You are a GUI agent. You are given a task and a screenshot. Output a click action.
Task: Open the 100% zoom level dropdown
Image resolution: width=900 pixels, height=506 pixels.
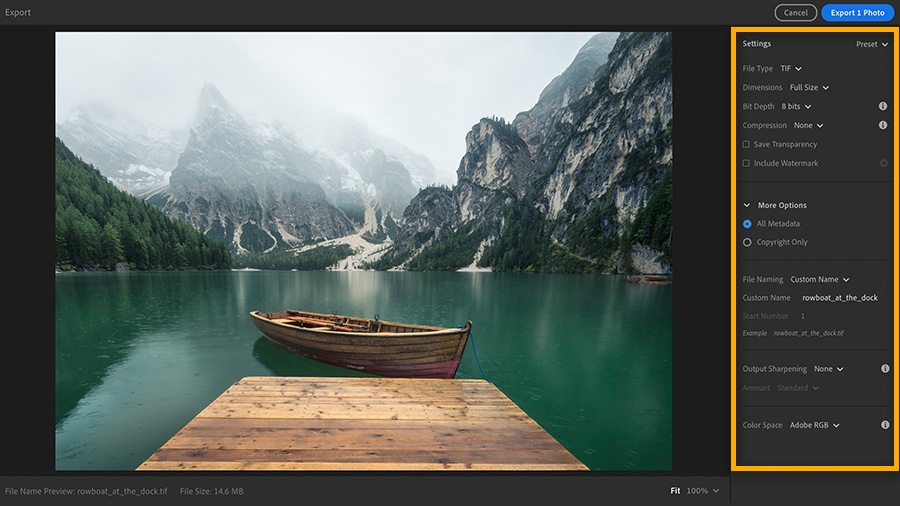pyautogui.click(x=703, y=491)
